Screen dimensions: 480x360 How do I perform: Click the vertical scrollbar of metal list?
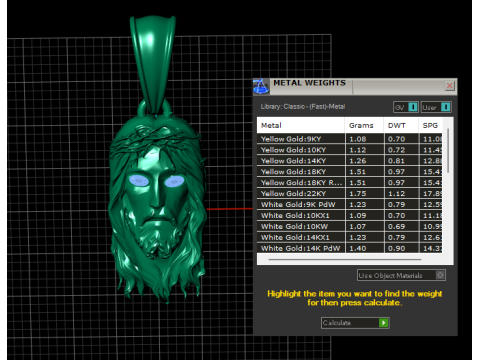coord(448,151)
